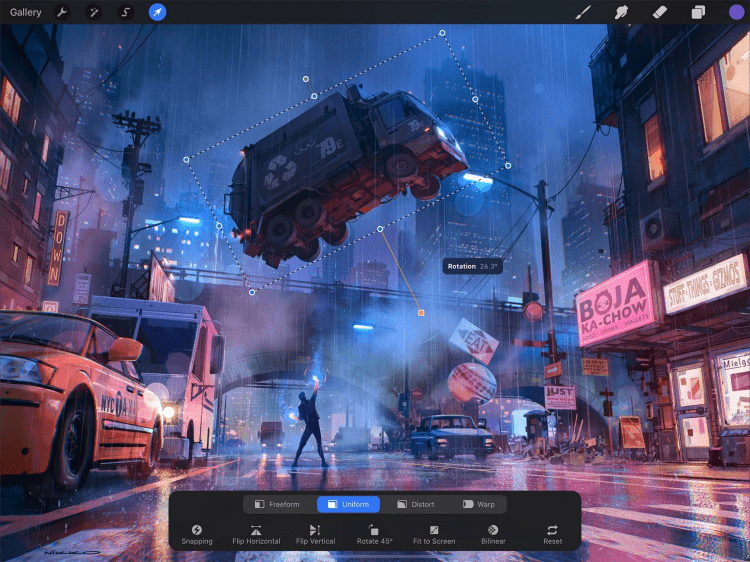The image size is (750, 562).
Task: Switch to Warp transform mode
Action: tap(479, 504)
